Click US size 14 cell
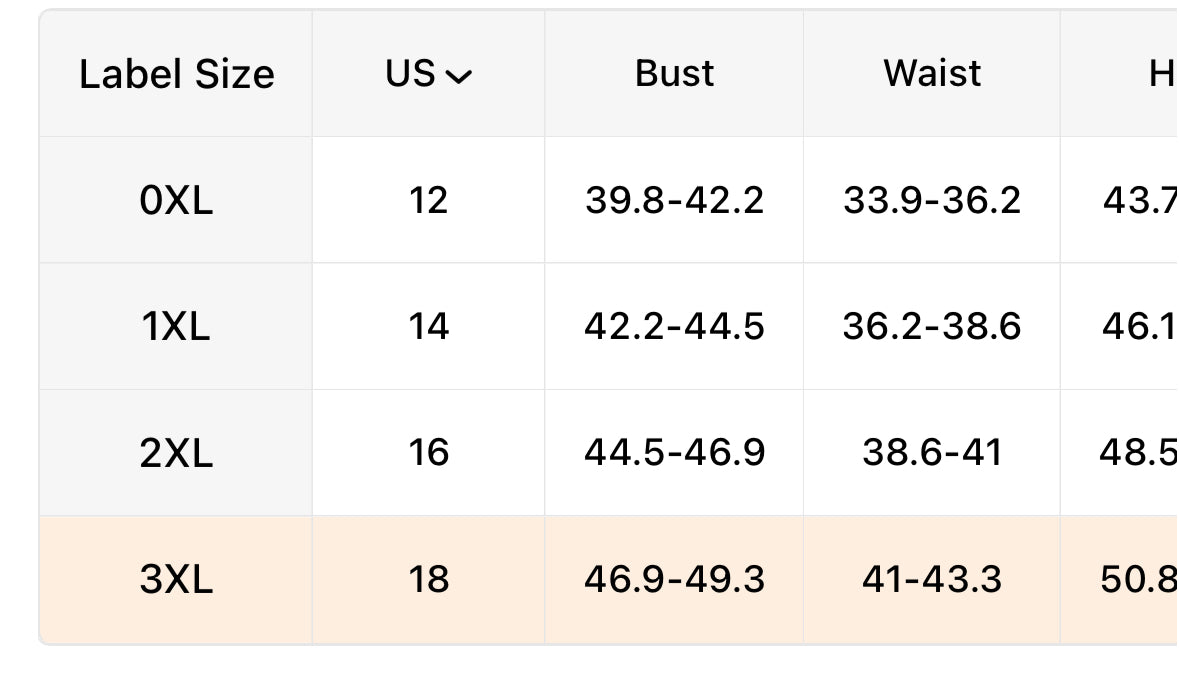This screenshot has width=1179, height=674. [x=429, y=327]
